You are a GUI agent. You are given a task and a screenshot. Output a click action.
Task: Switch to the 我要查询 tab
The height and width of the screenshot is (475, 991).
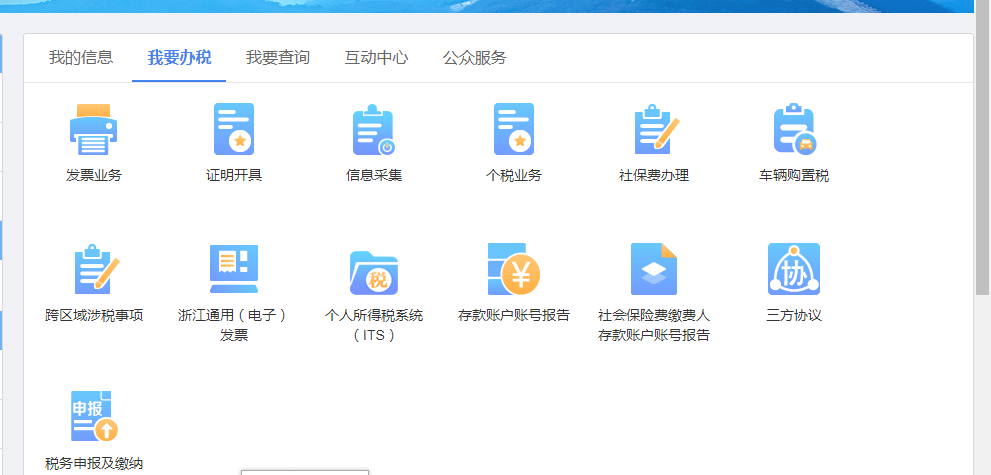coord(277,58)
